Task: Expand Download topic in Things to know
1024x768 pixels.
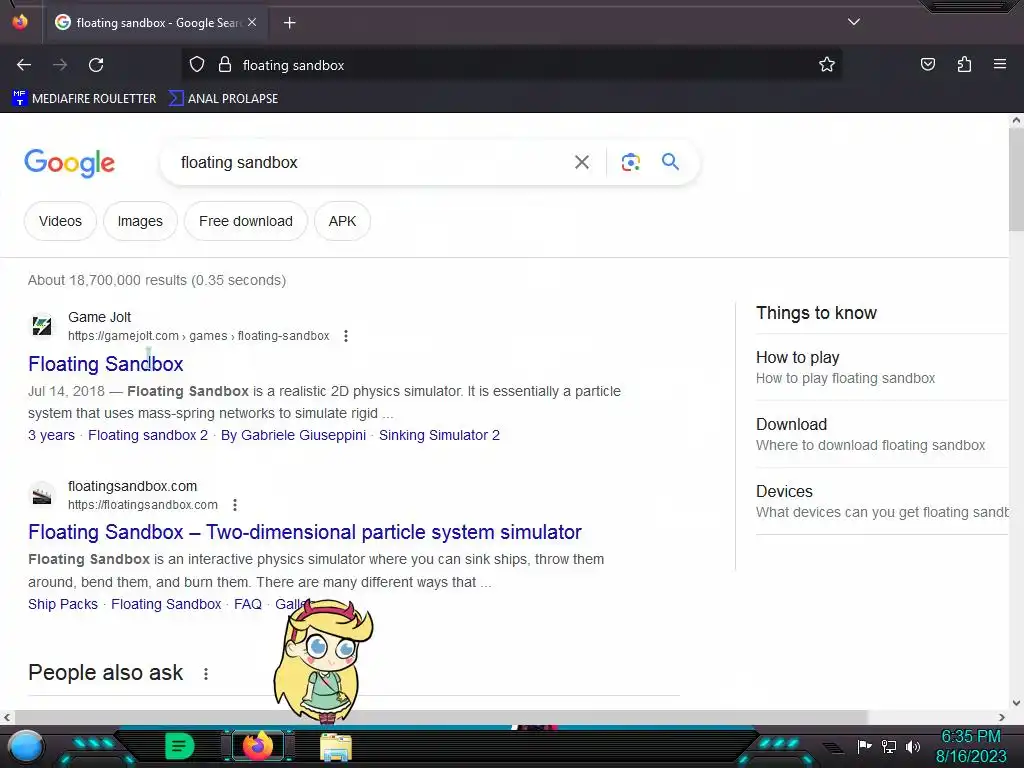Action: tap(882, 434)
